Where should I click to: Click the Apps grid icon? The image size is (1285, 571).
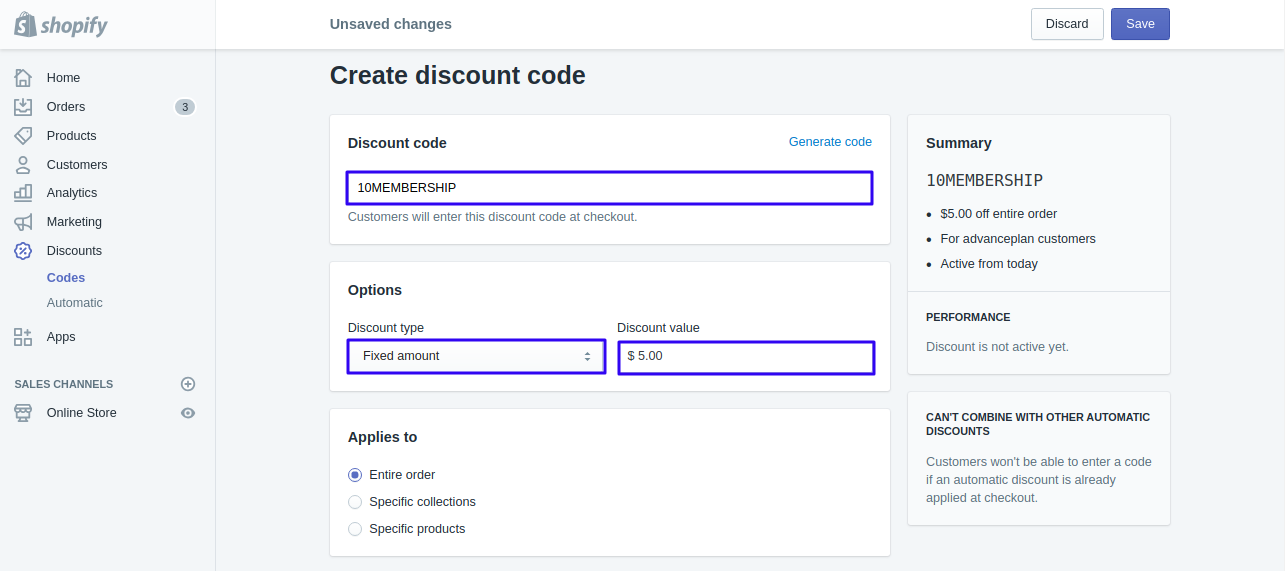[23, 337]
